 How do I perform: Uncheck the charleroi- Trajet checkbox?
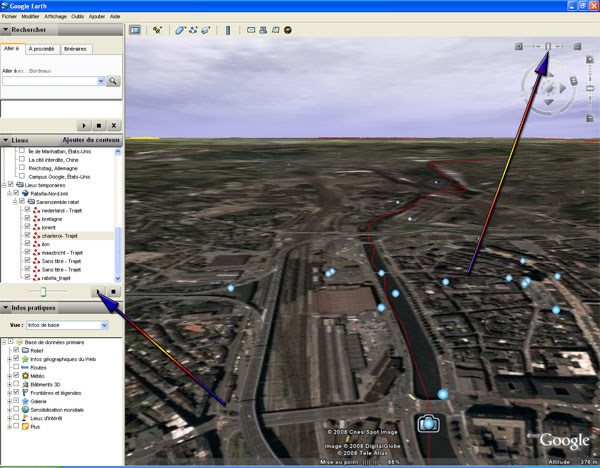[27, 234]
